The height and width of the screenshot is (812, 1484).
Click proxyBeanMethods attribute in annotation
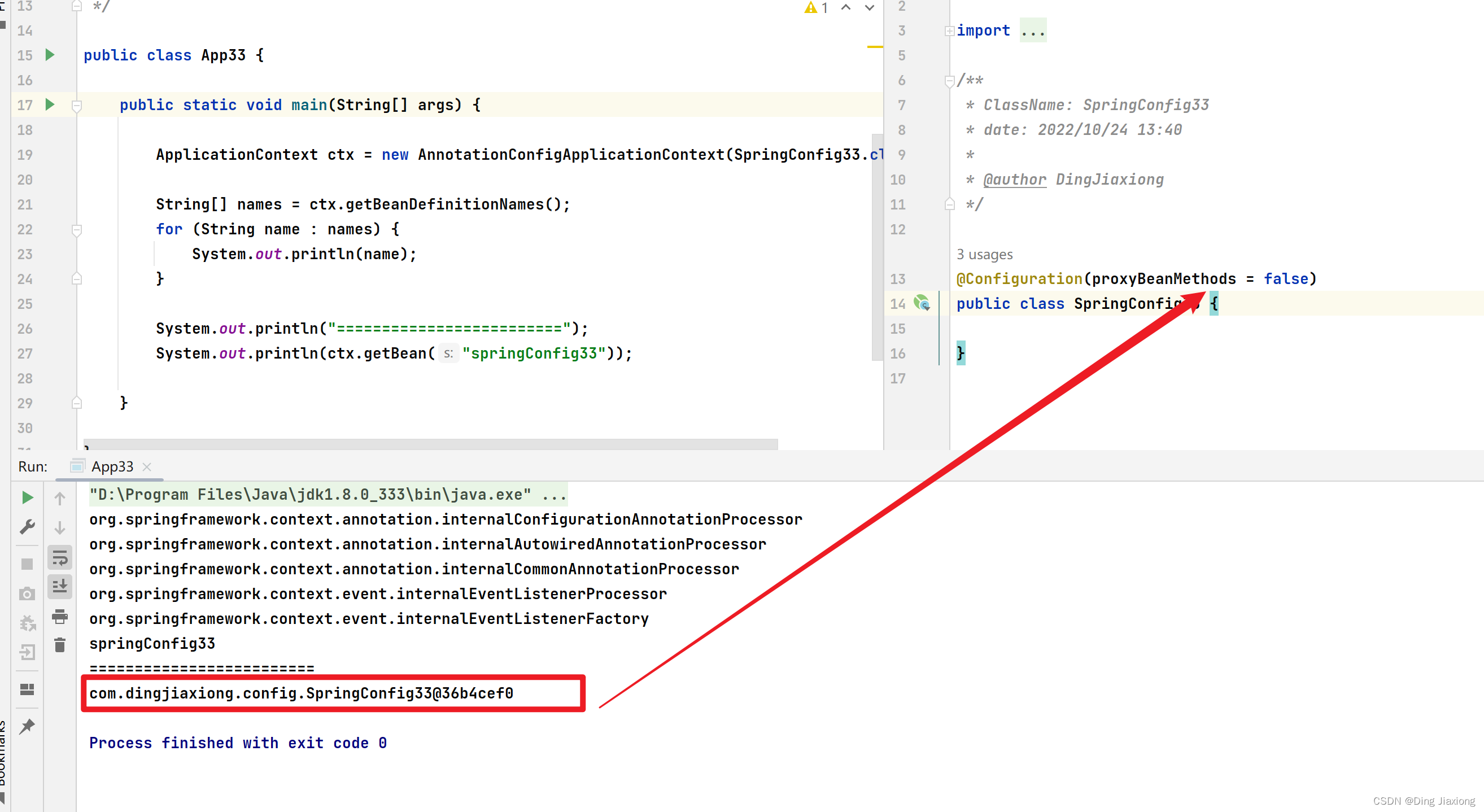(x=1164, y=279)
